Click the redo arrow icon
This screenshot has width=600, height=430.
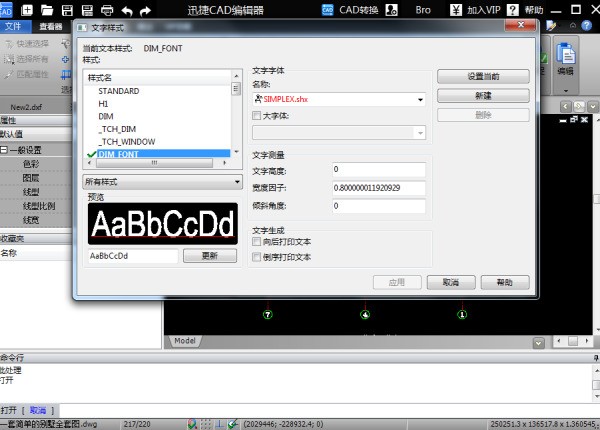pos(145,9)
